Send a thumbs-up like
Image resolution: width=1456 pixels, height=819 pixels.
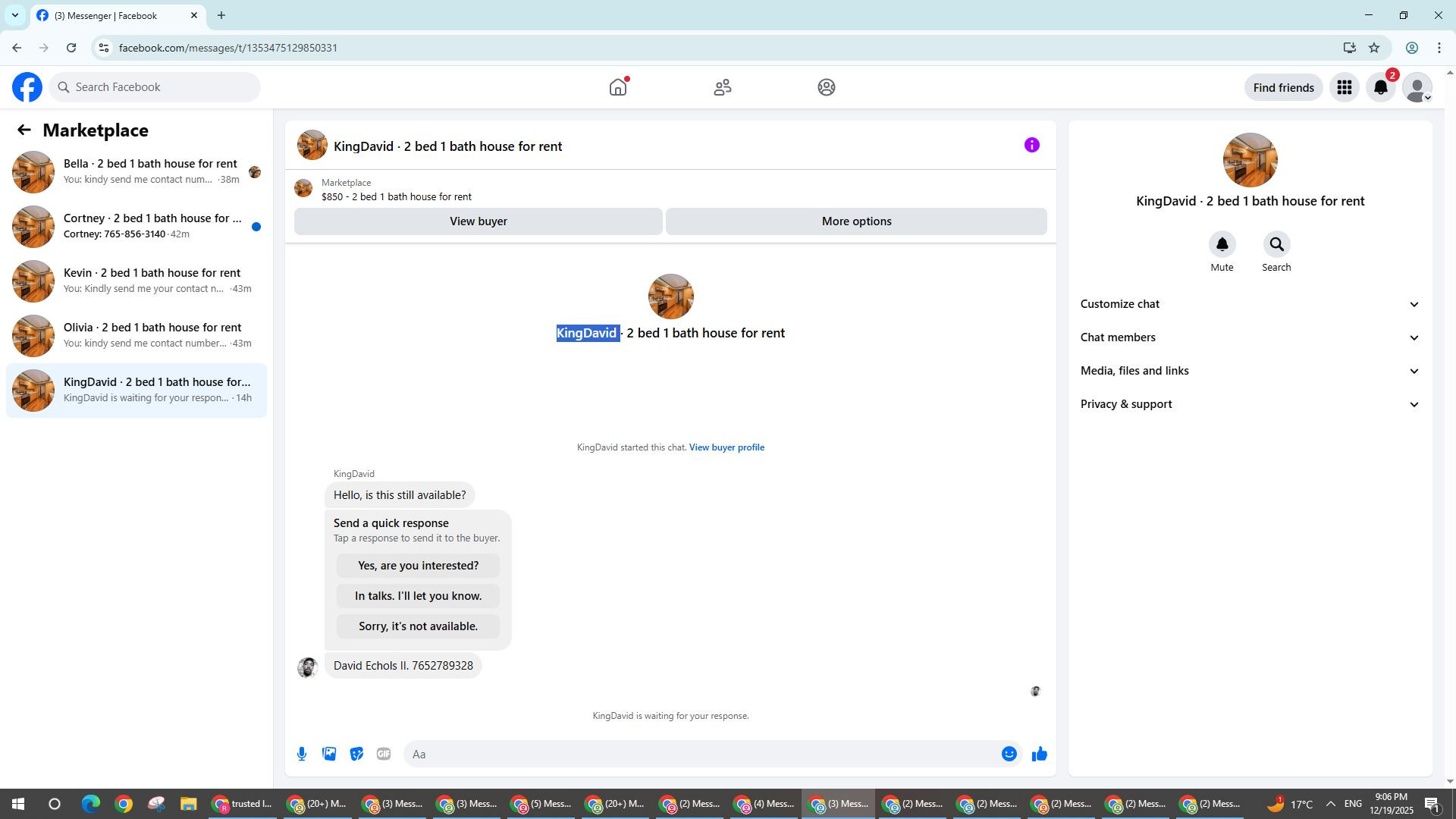tap(1039, 754)
